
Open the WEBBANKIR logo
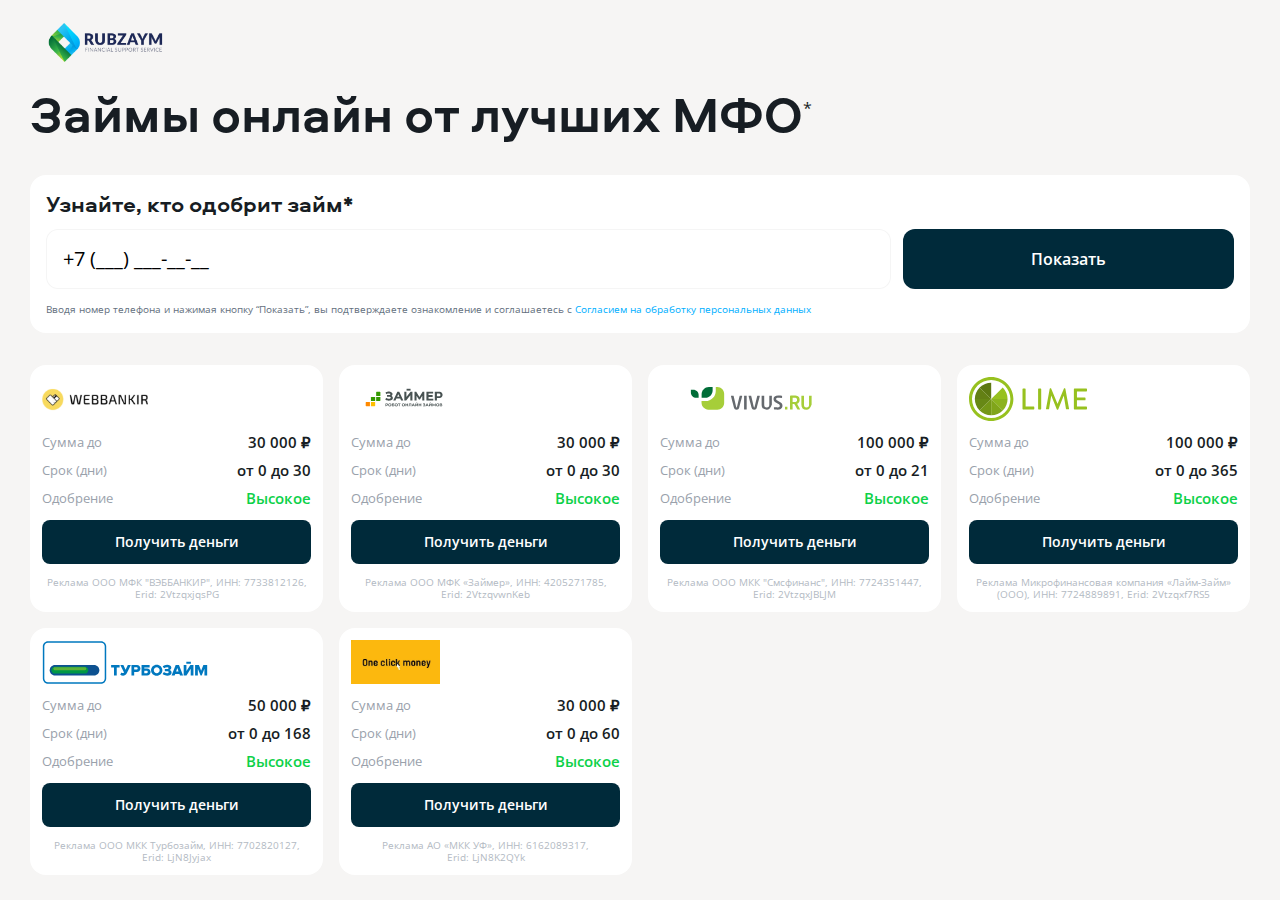pyautogui.click(x=96, y=399)
